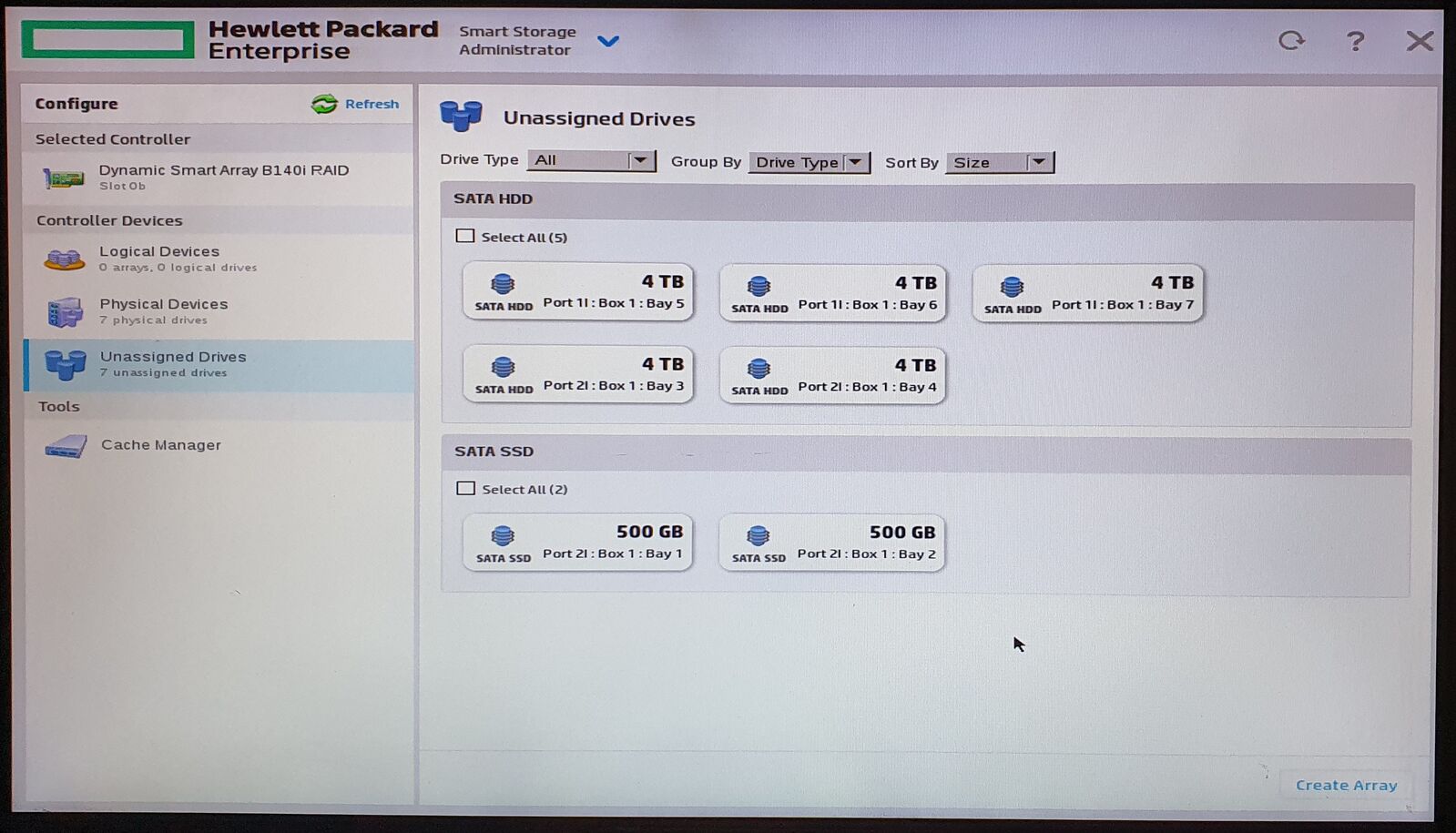Click the HPE green rectangle logo
The height and width of the screenshot is (833, 1456).
pos(107,40)
